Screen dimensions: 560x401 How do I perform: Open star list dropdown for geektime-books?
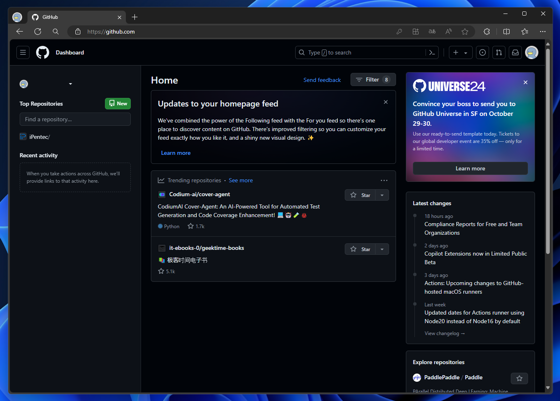(x=382, y=249)
